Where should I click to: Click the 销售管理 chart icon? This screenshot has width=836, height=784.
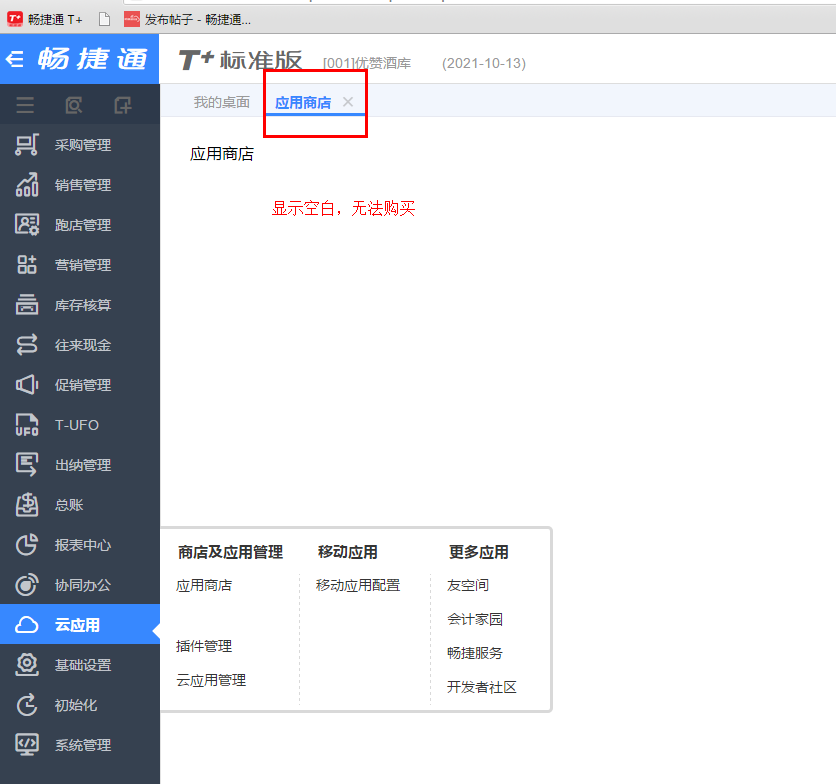pos(27,185)
